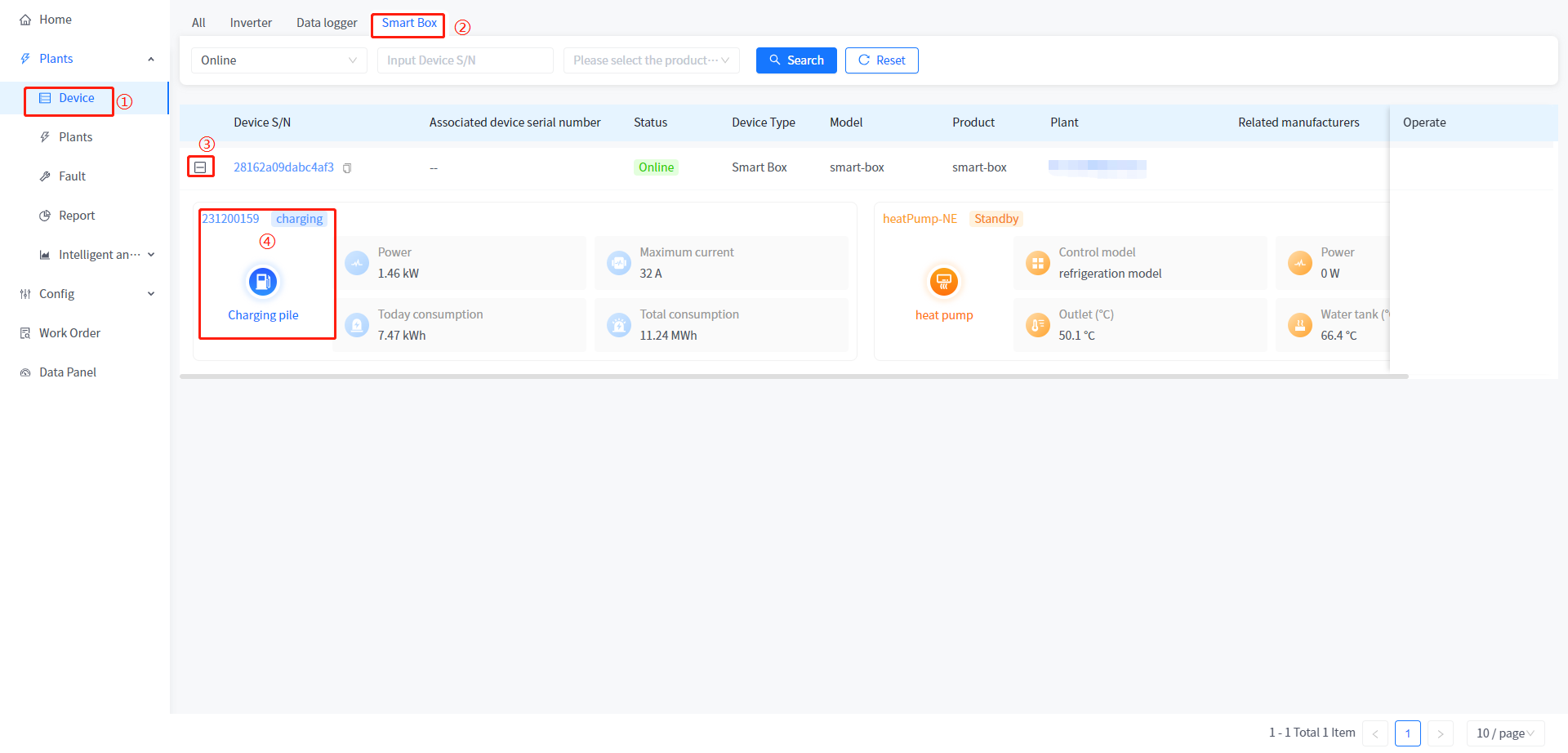The image size is (1568, 753).
Task: Open the Online status dropdown
Action: pos(278,60)
